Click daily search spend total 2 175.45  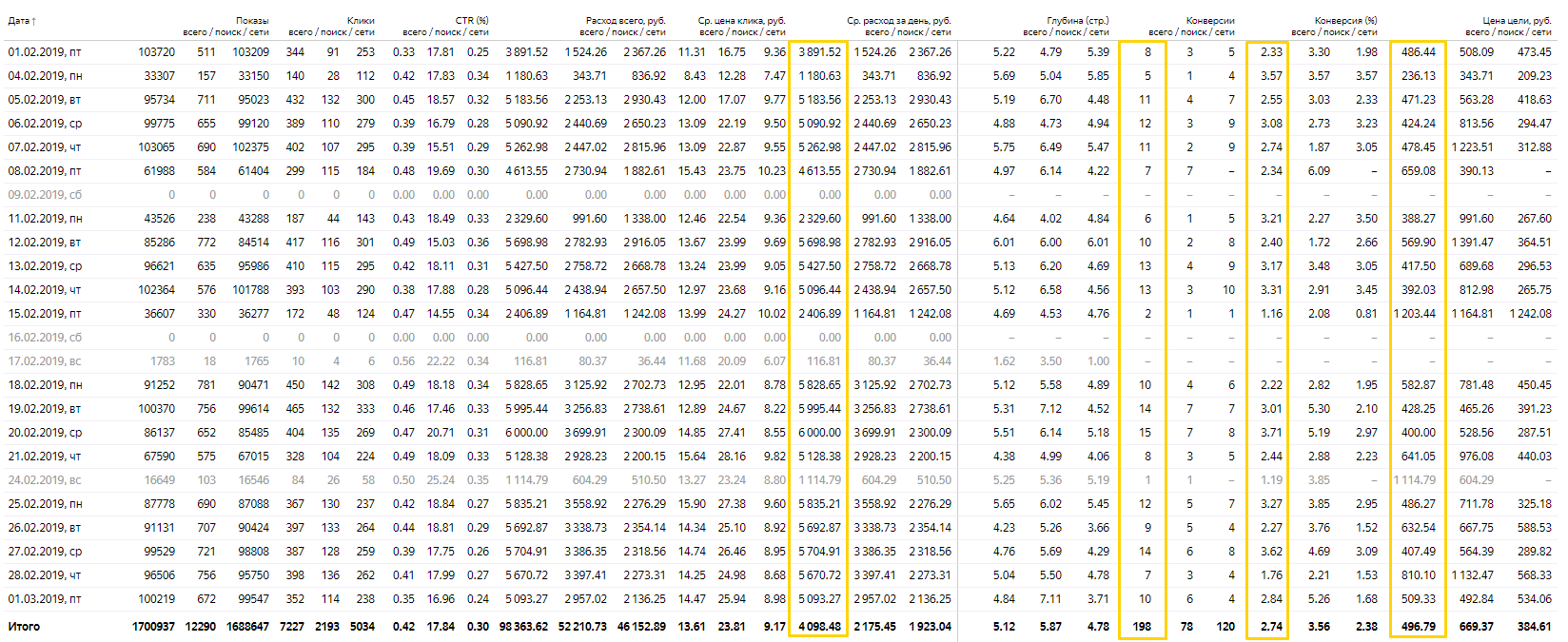(x=874, y=627)
